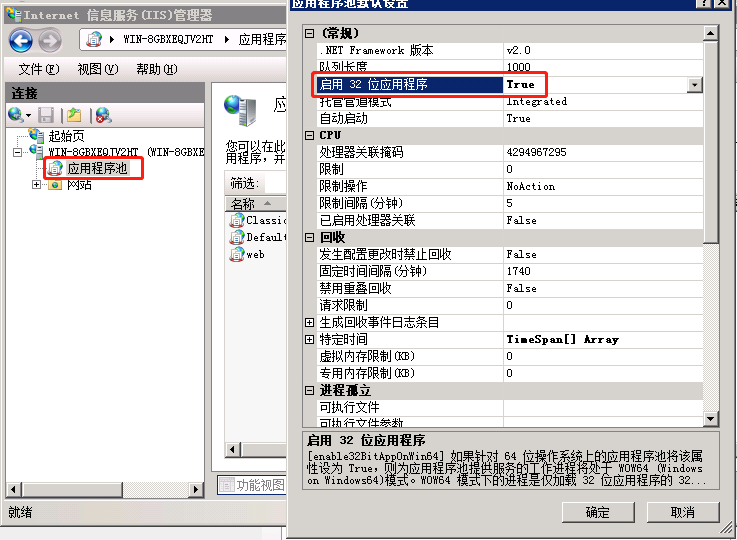Click the connect globe icon in Connections toolbar
737x540 pixels.
click(x=16, y=115)
